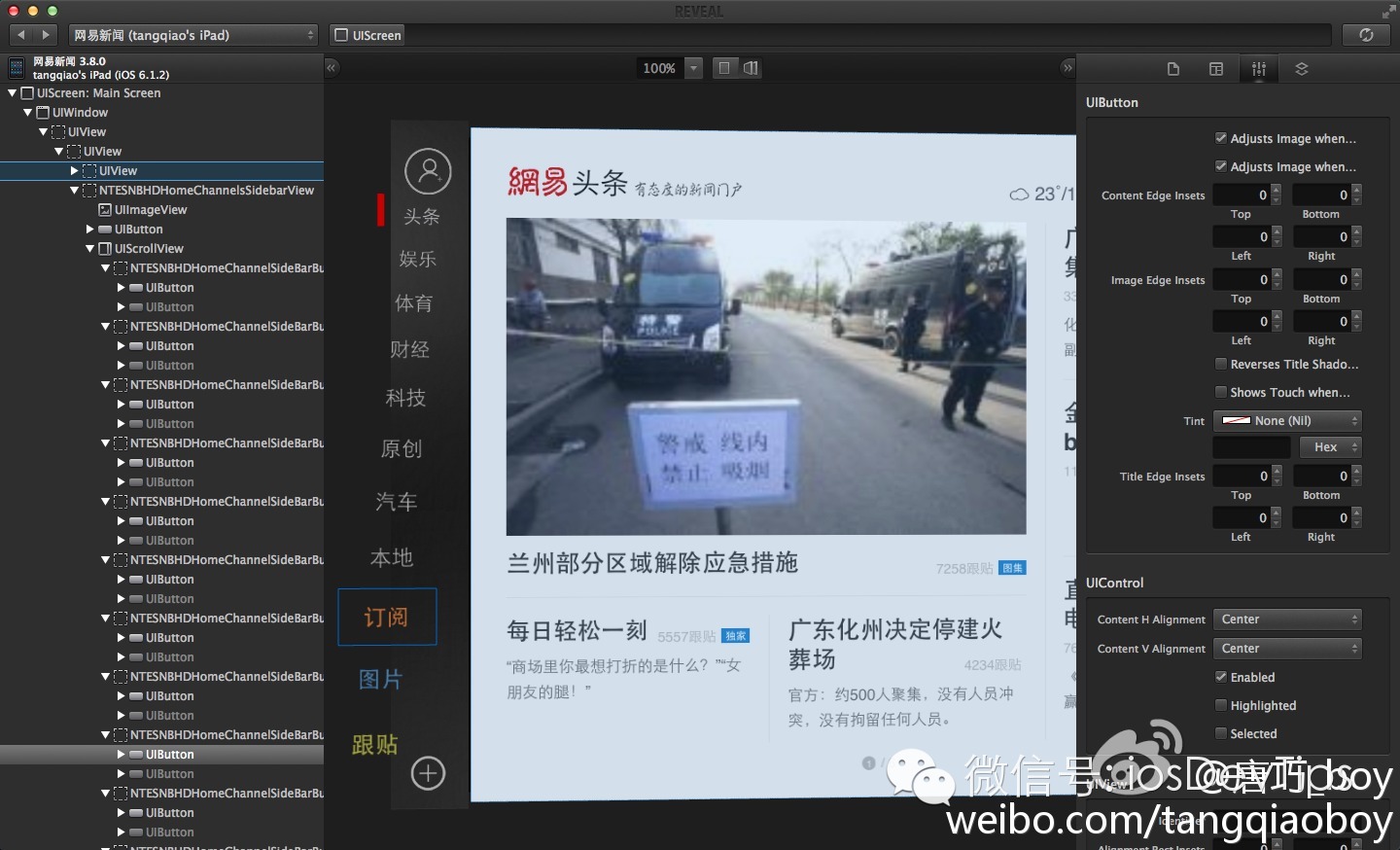Select the 科技 channel in sidebar

tap(405, 398)
